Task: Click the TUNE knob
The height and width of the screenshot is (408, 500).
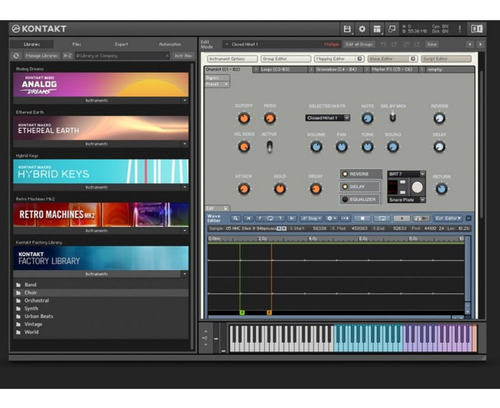Action: tap(367, 147)
